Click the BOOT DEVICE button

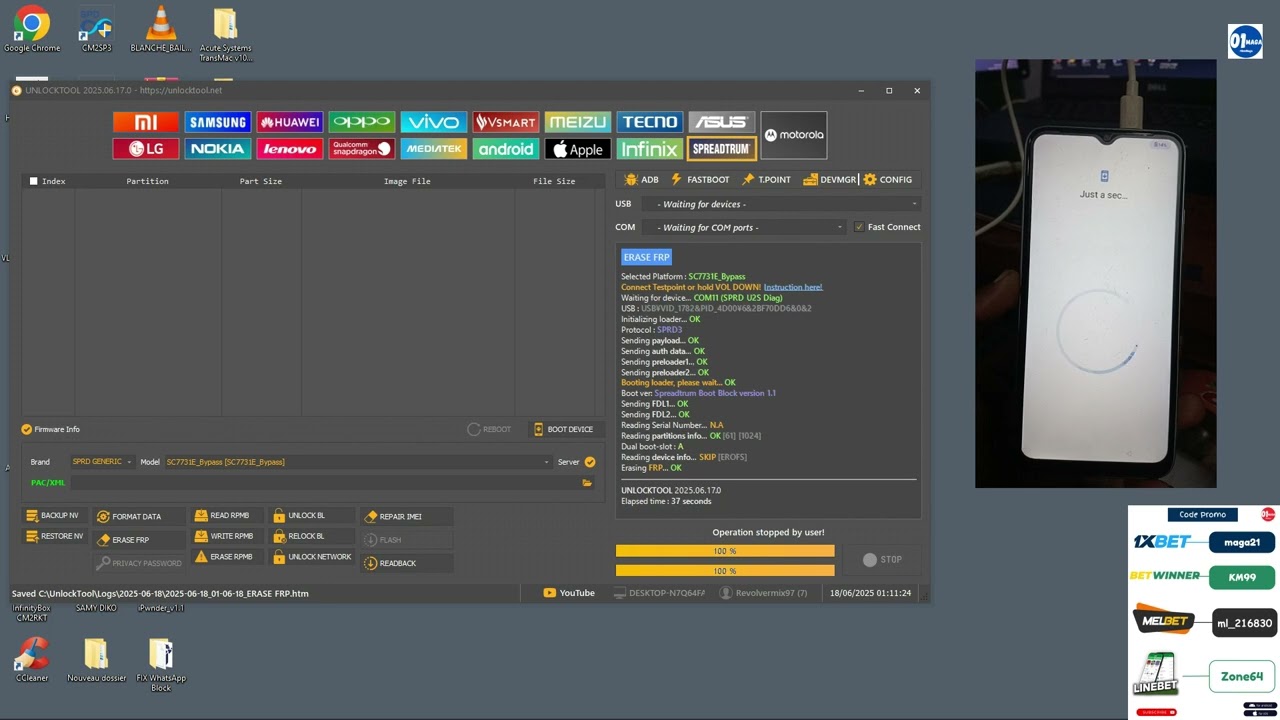point(564,429)
